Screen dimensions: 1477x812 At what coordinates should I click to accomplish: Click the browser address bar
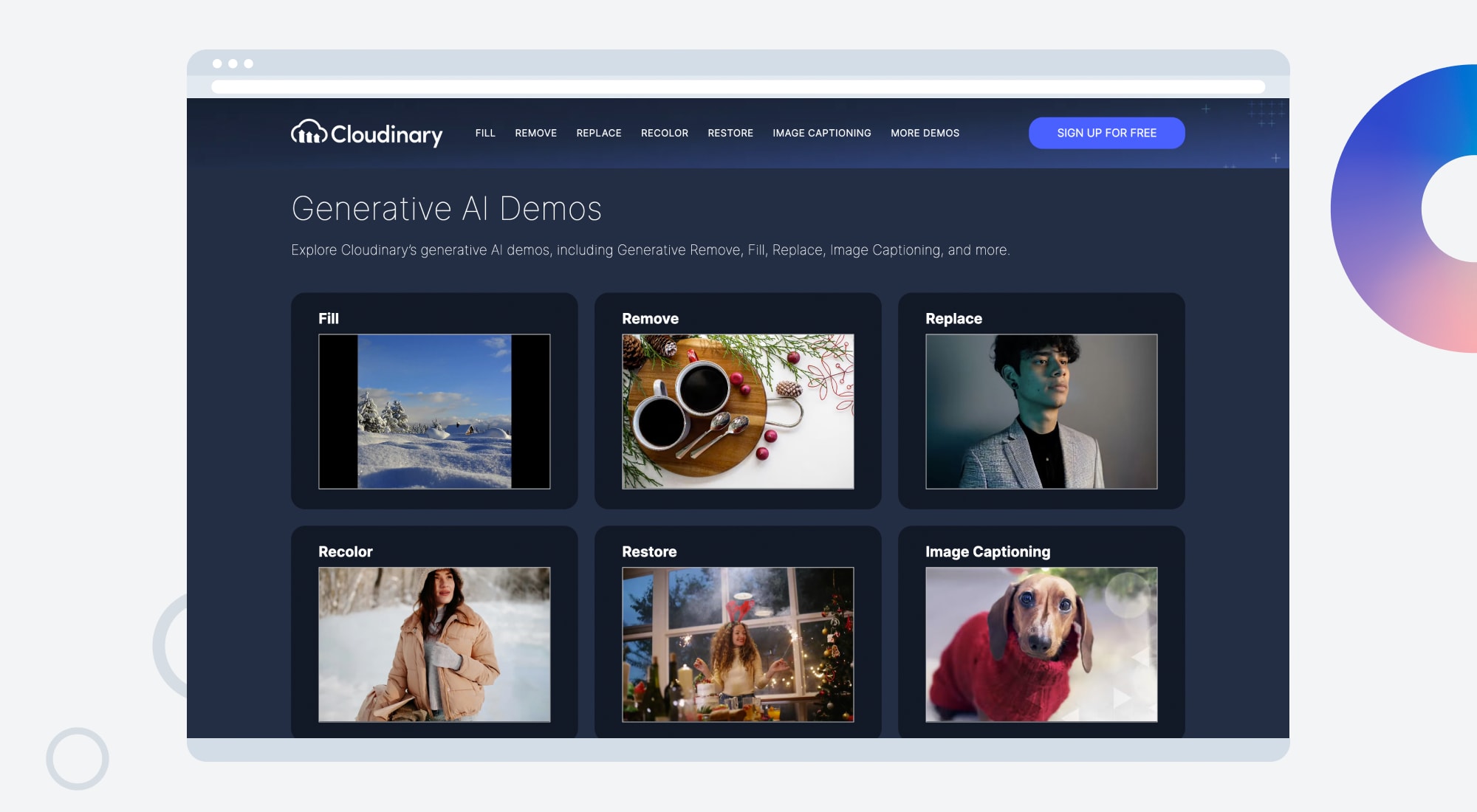738,87
